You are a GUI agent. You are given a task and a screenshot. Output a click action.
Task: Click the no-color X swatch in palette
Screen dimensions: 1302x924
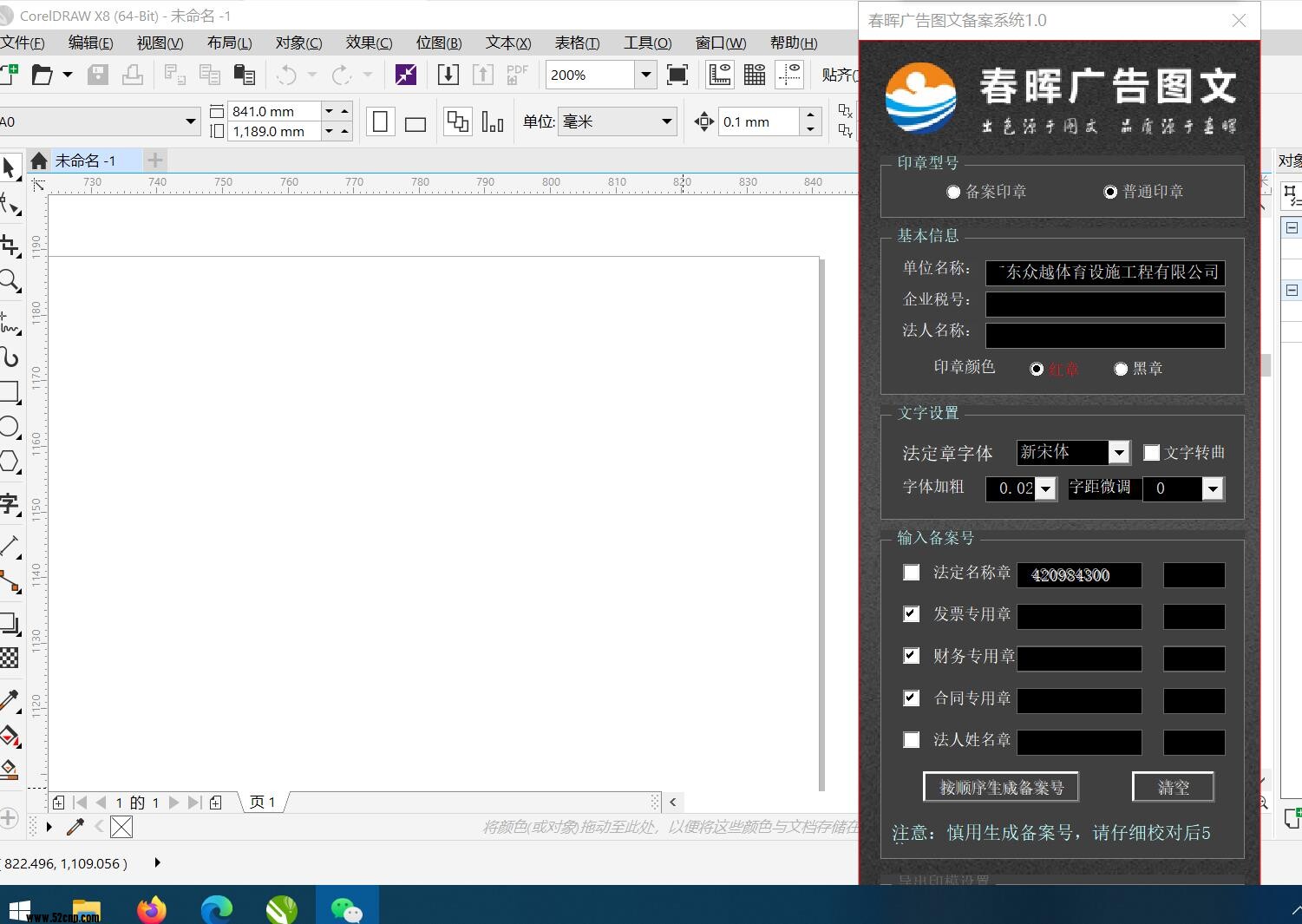[121, 827]
